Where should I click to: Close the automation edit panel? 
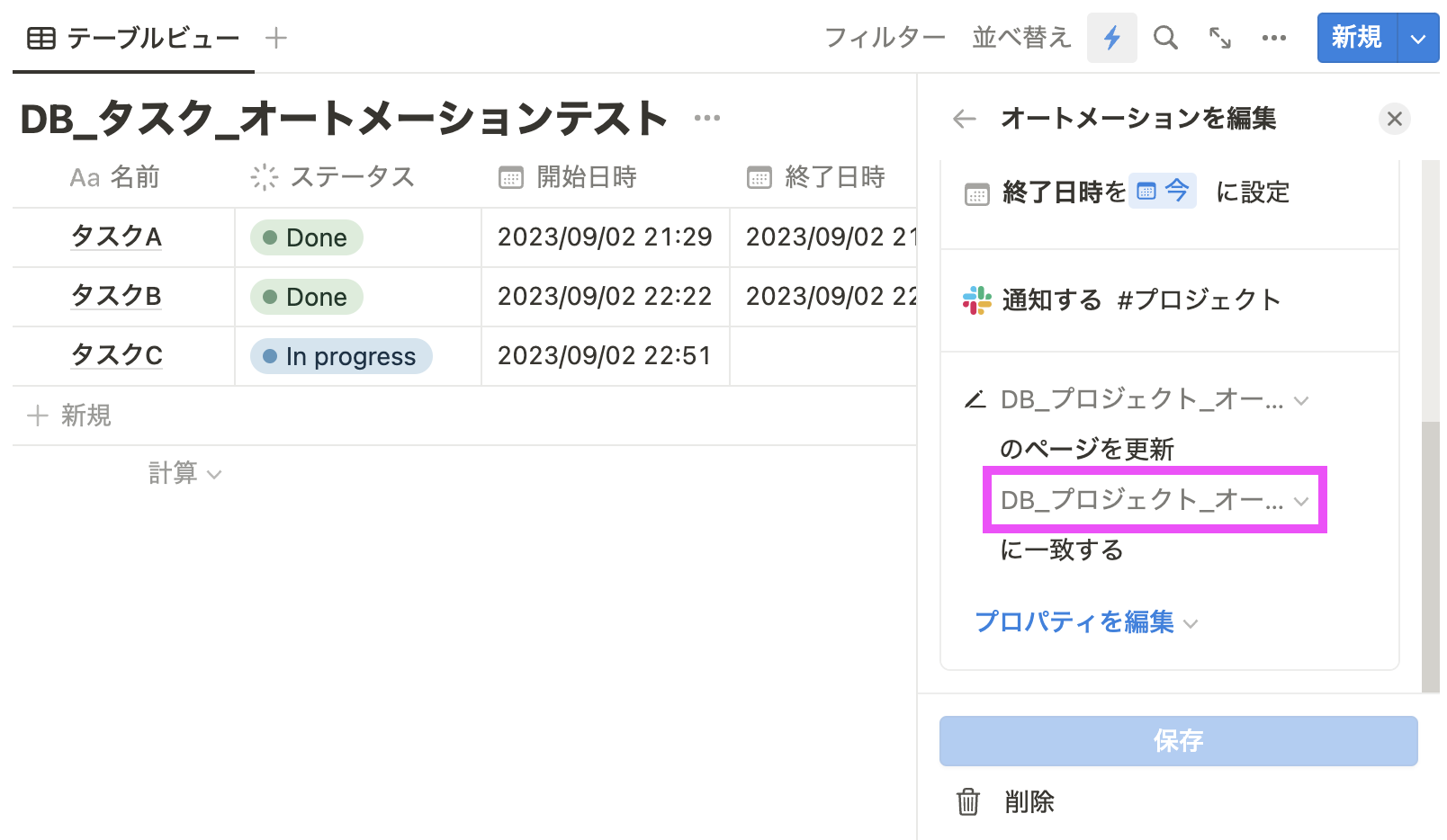click(1395, 119)
